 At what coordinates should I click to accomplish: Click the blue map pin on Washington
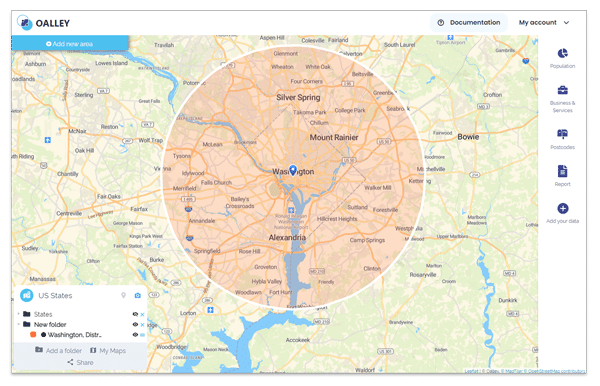(x=293, y=170)
